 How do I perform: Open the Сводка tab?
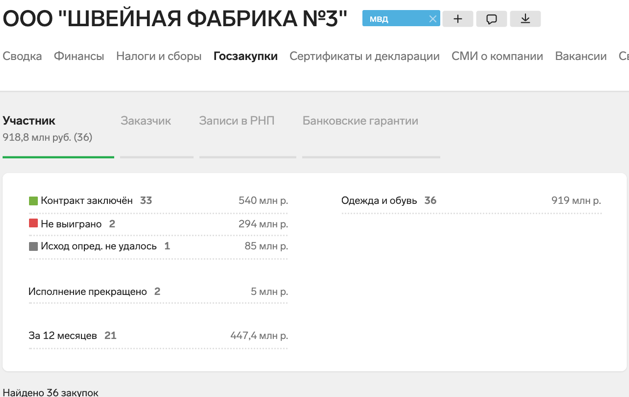click(22, 56)
